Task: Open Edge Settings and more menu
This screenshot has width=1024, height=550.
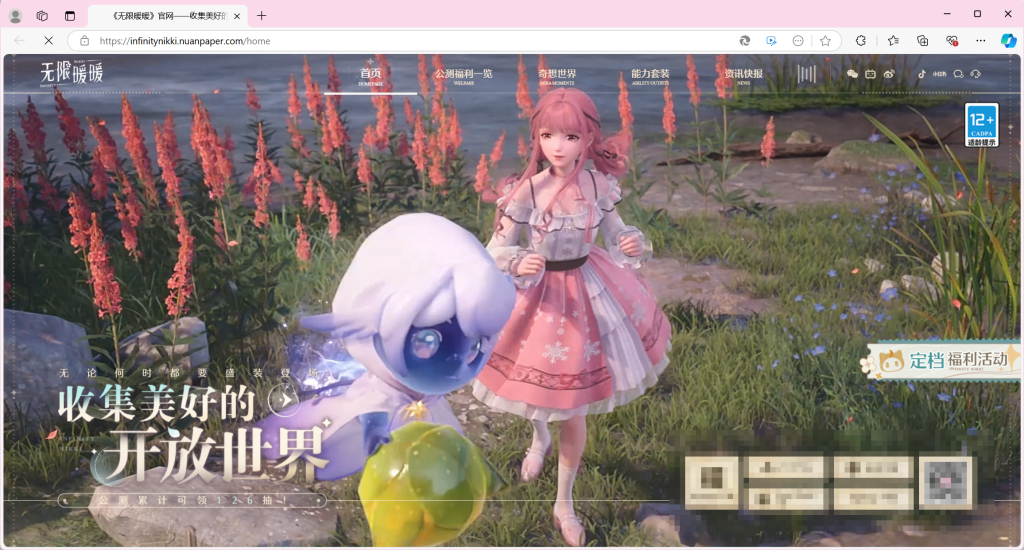Action: 981,40
